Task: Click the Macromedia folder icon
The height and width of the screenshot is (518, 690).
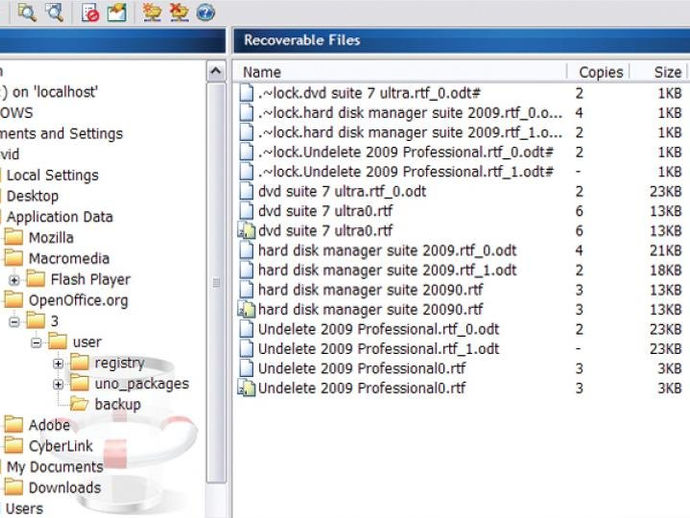Action: [14, 257]
